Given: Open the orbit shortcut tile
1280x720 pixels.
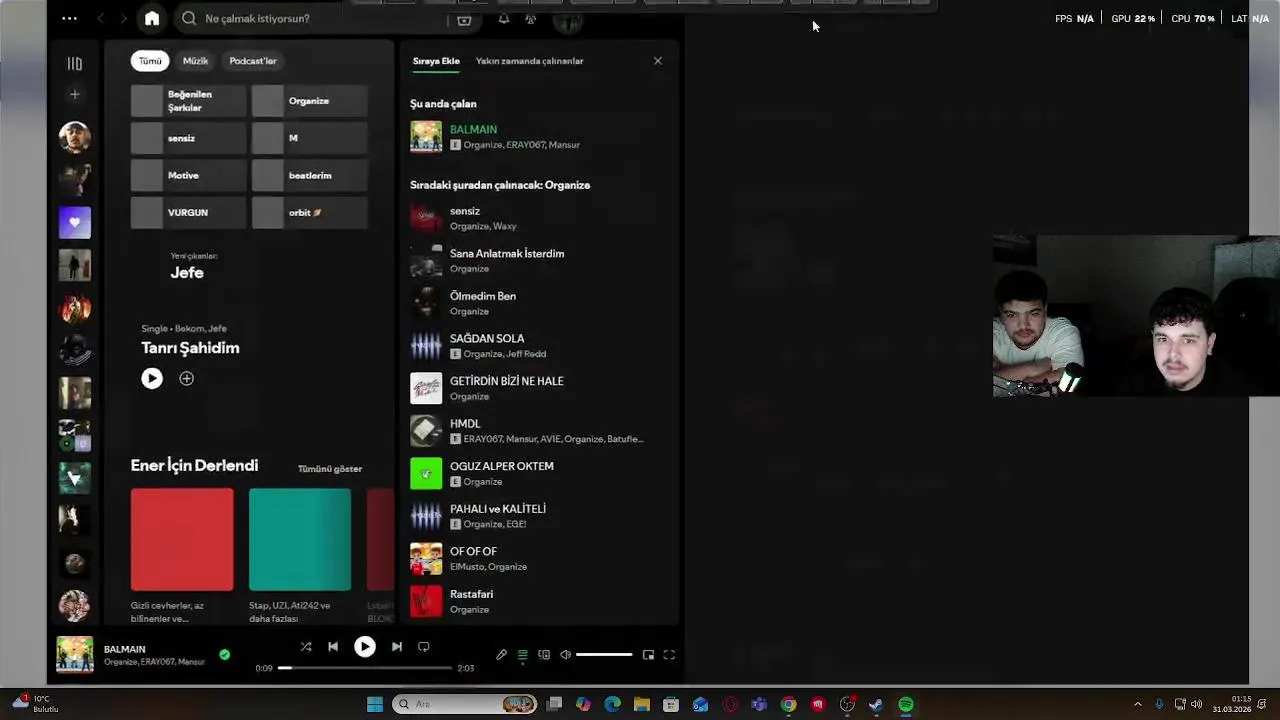Looking at the screenshot, I should (x=309, y=212).
